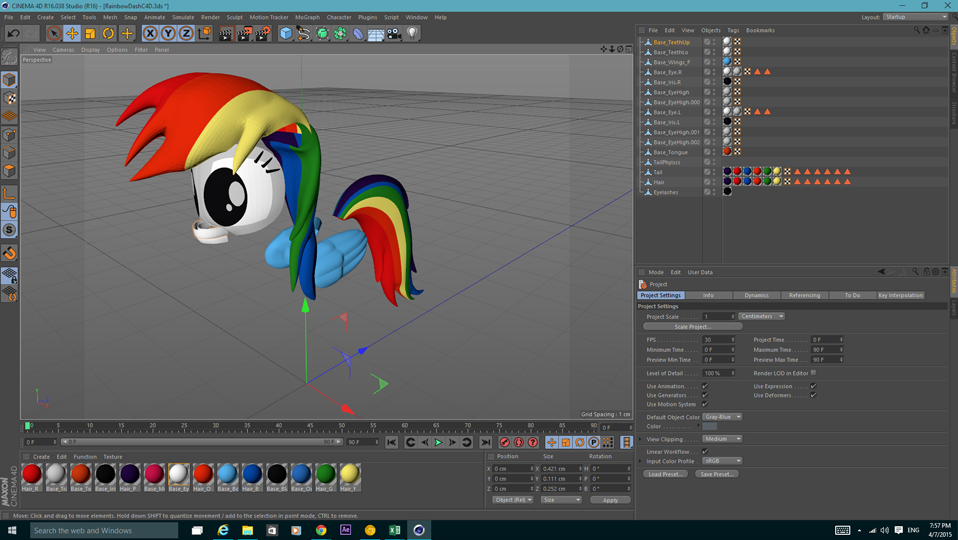Image resolution: width=958 pixels, height=540 pixels.
Task: Toggle Use Motion System checkbox
Action: point(704,404)
